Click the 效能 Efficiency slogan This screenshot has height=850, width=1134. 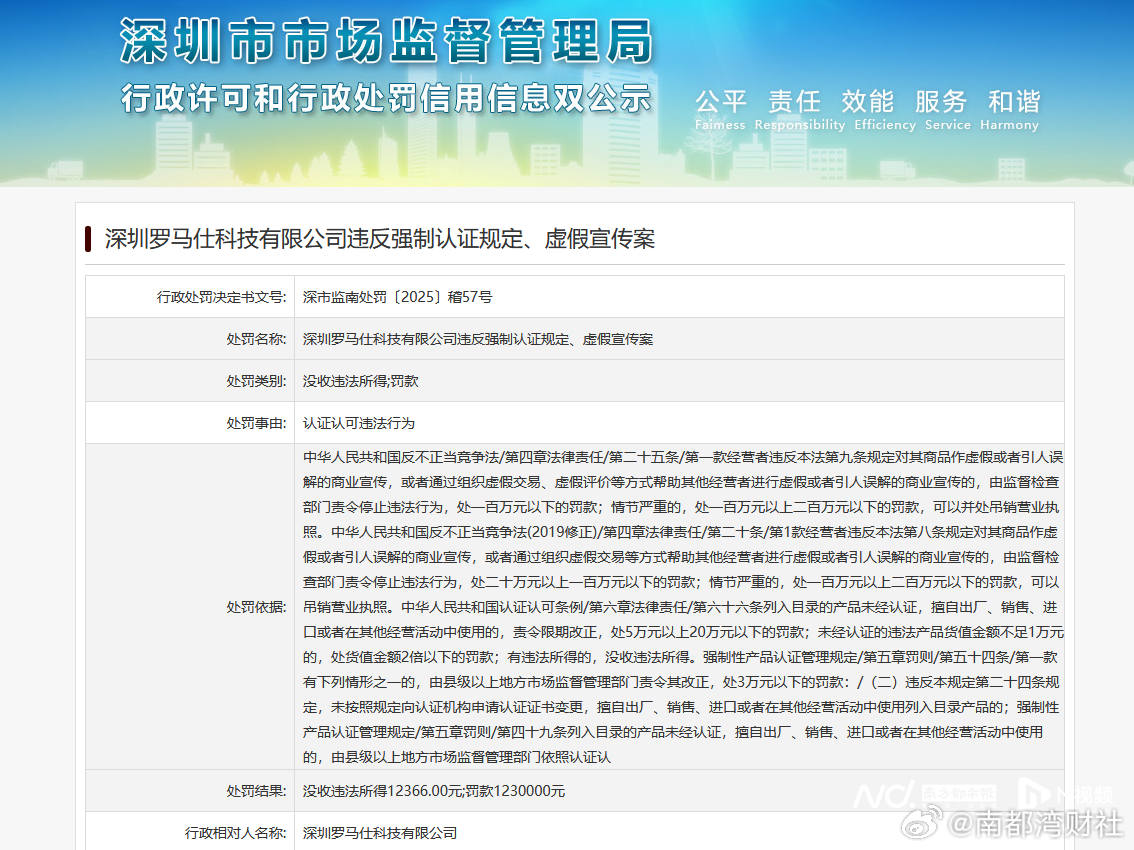867,102
